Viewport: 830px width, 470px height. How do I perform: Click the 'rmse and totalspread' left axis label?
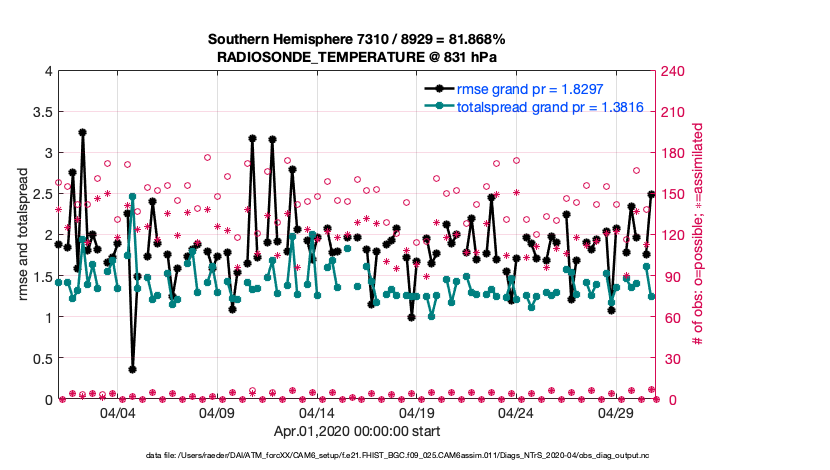[x=22, y=235]
